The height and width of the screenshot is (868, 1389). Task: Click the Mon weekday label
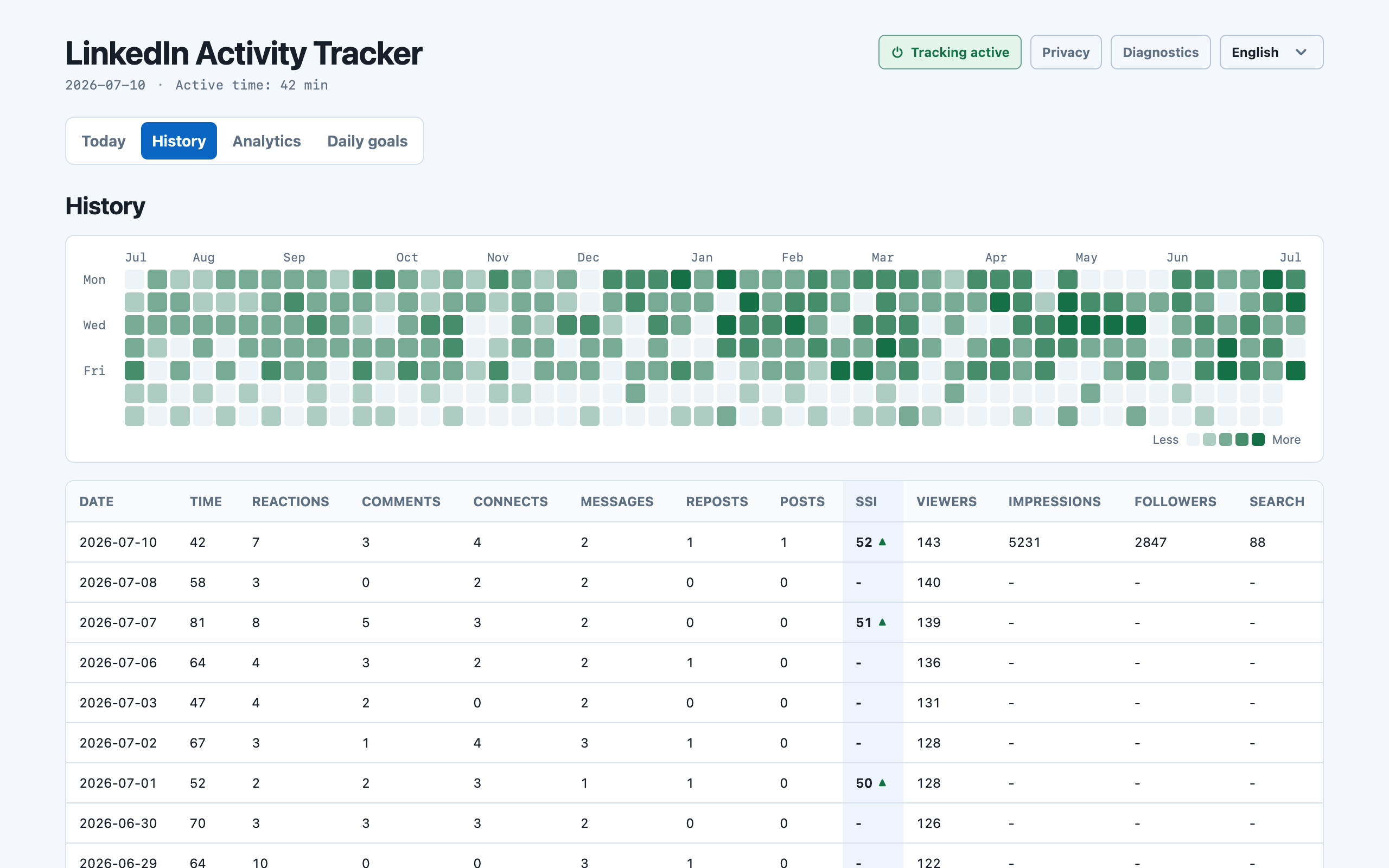pyautogui.click(x=94, y=279)
